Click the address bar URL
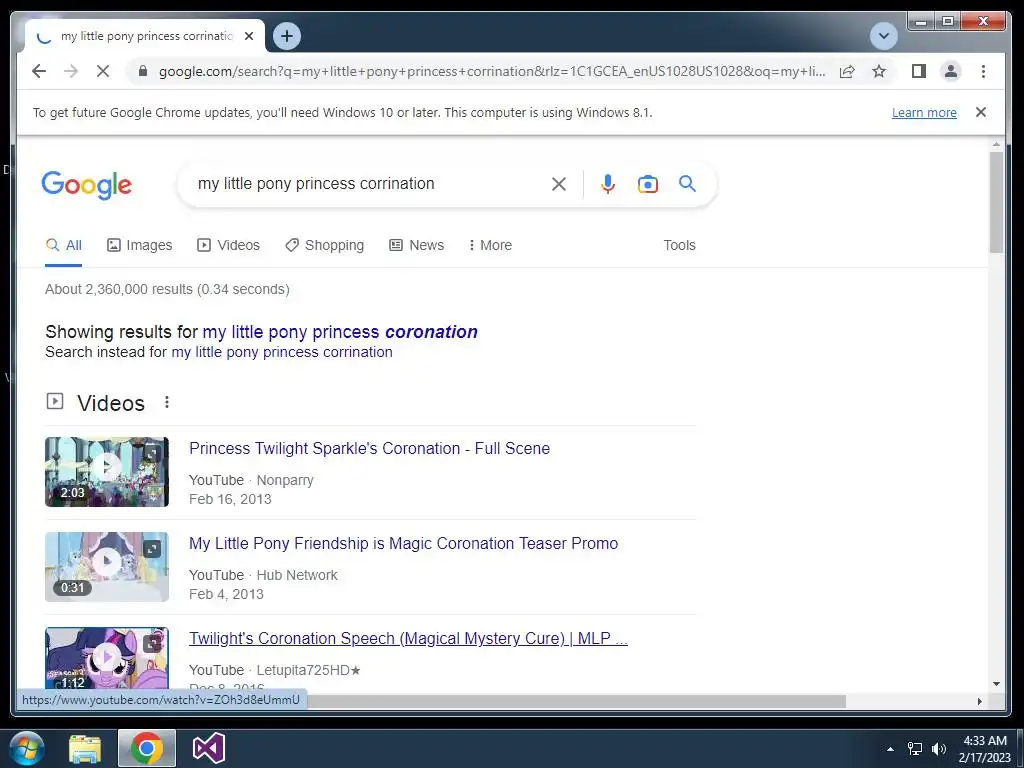 point(492,71)
